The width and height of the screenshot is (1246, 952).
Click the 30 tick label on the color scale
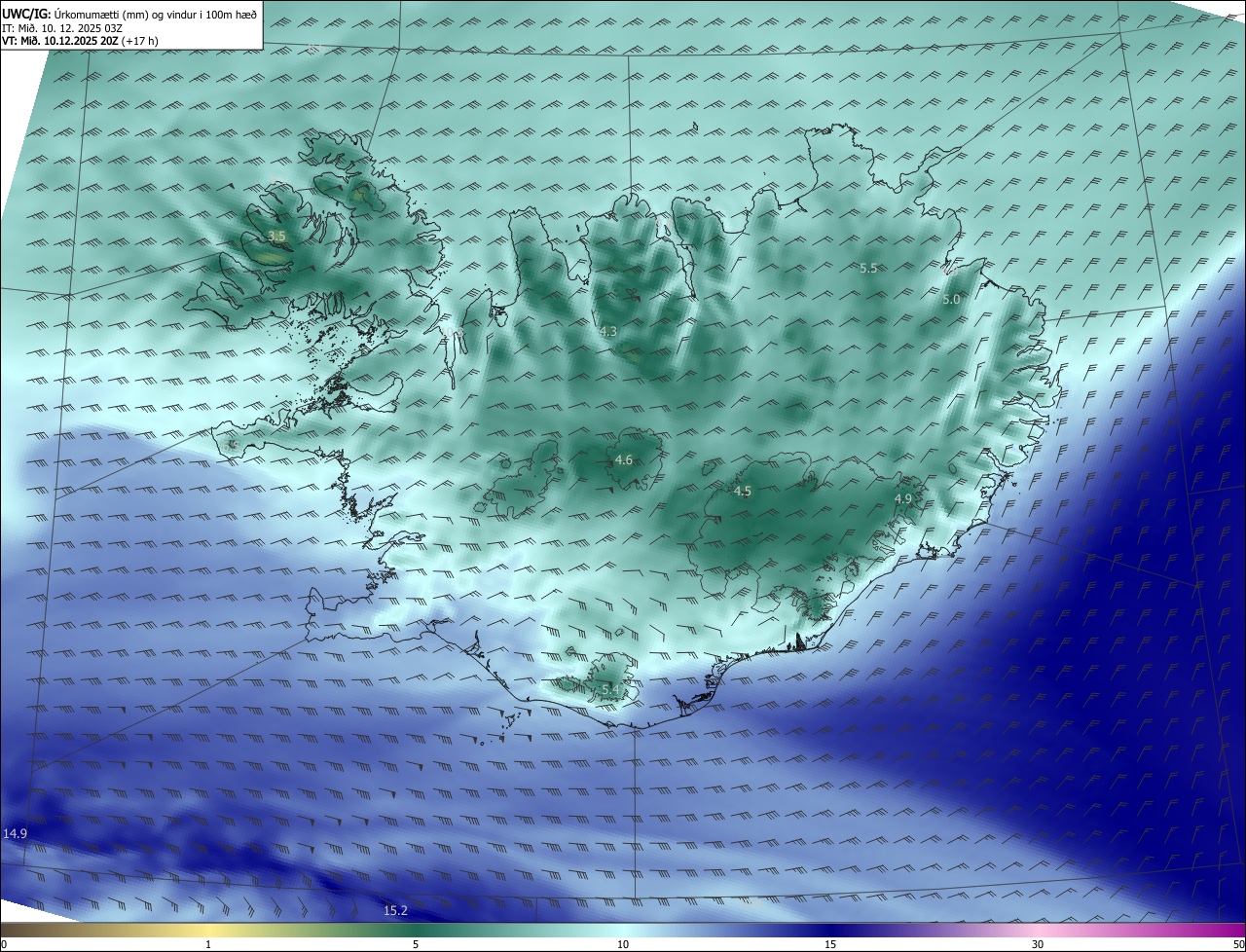(1038, 944)
